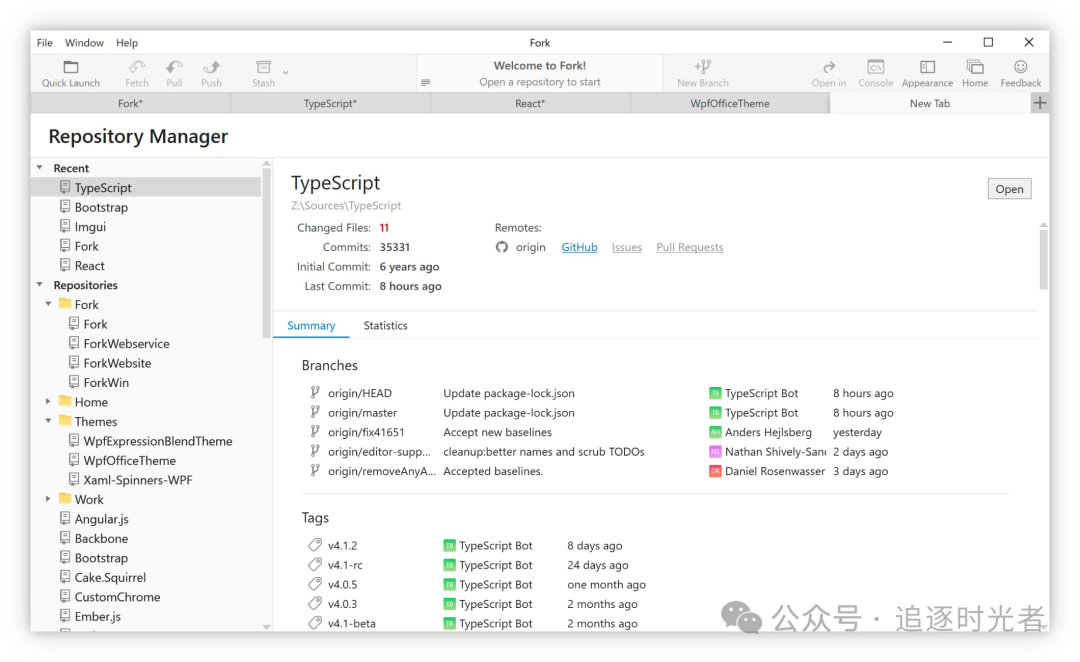Image resolution: width=1080 pixels, height=662 pixels.
Task: Open the Console from toolbar
Action: click(x=875, y=68)
